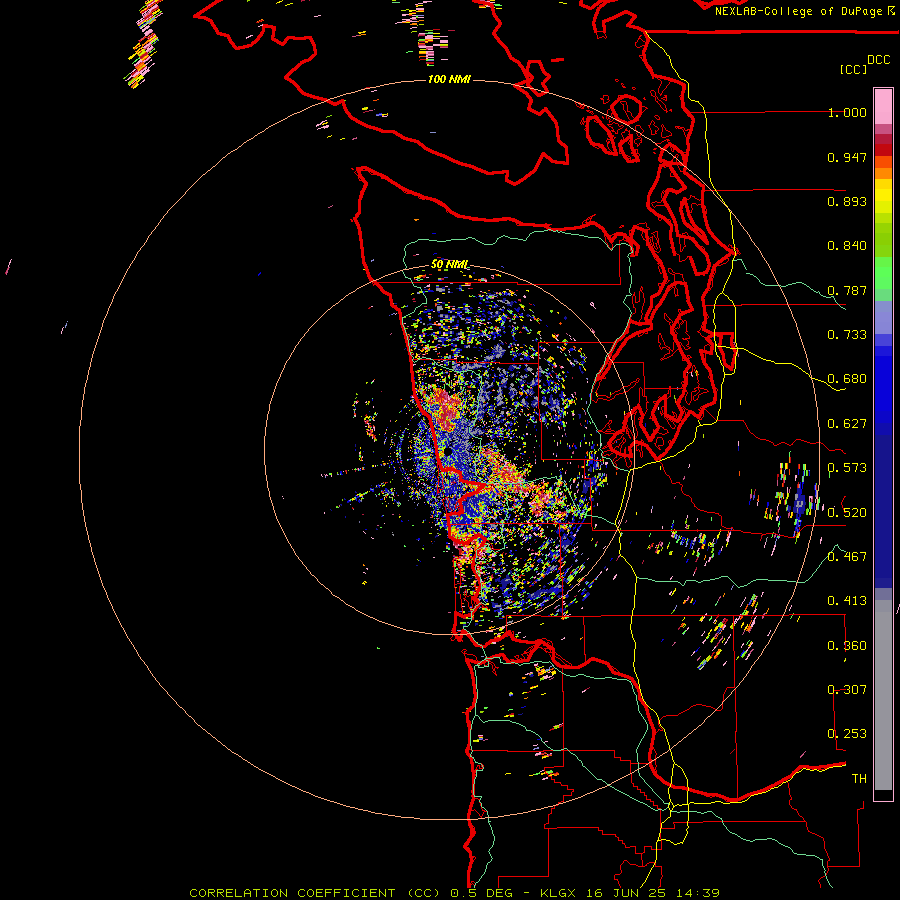Click the 0.893 scale label
The width and height of the screenshot is (900, 900).
pos(847,201)
